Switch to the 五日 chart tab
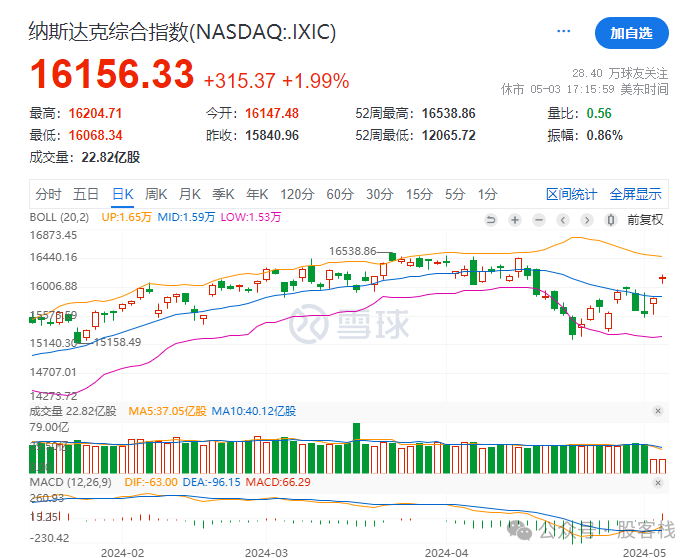The image size is (698, 558). click(x=86, y=194)
